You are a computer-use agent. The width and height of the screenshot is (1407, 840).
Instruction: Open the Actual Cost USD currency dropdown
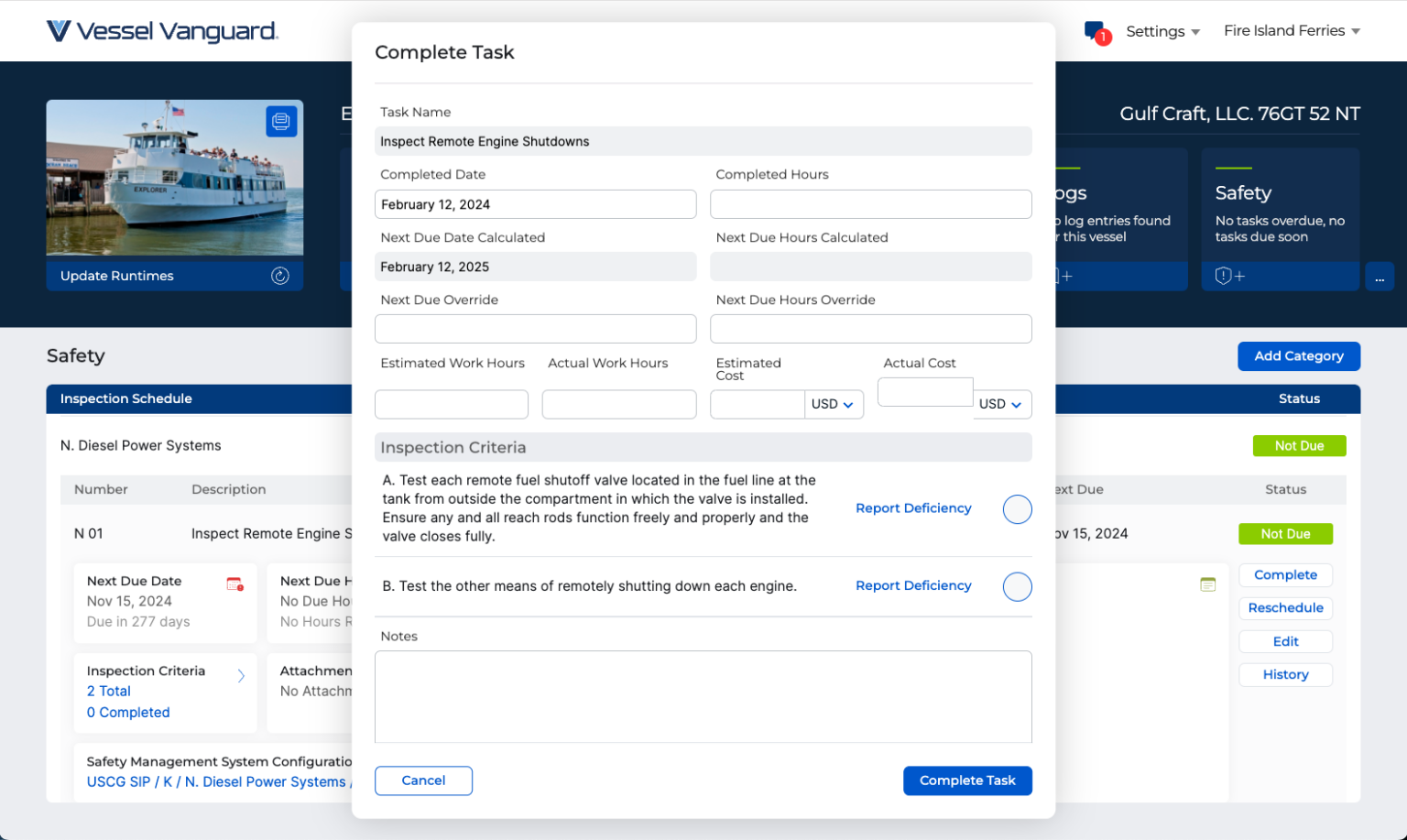tap(1000, 405)
